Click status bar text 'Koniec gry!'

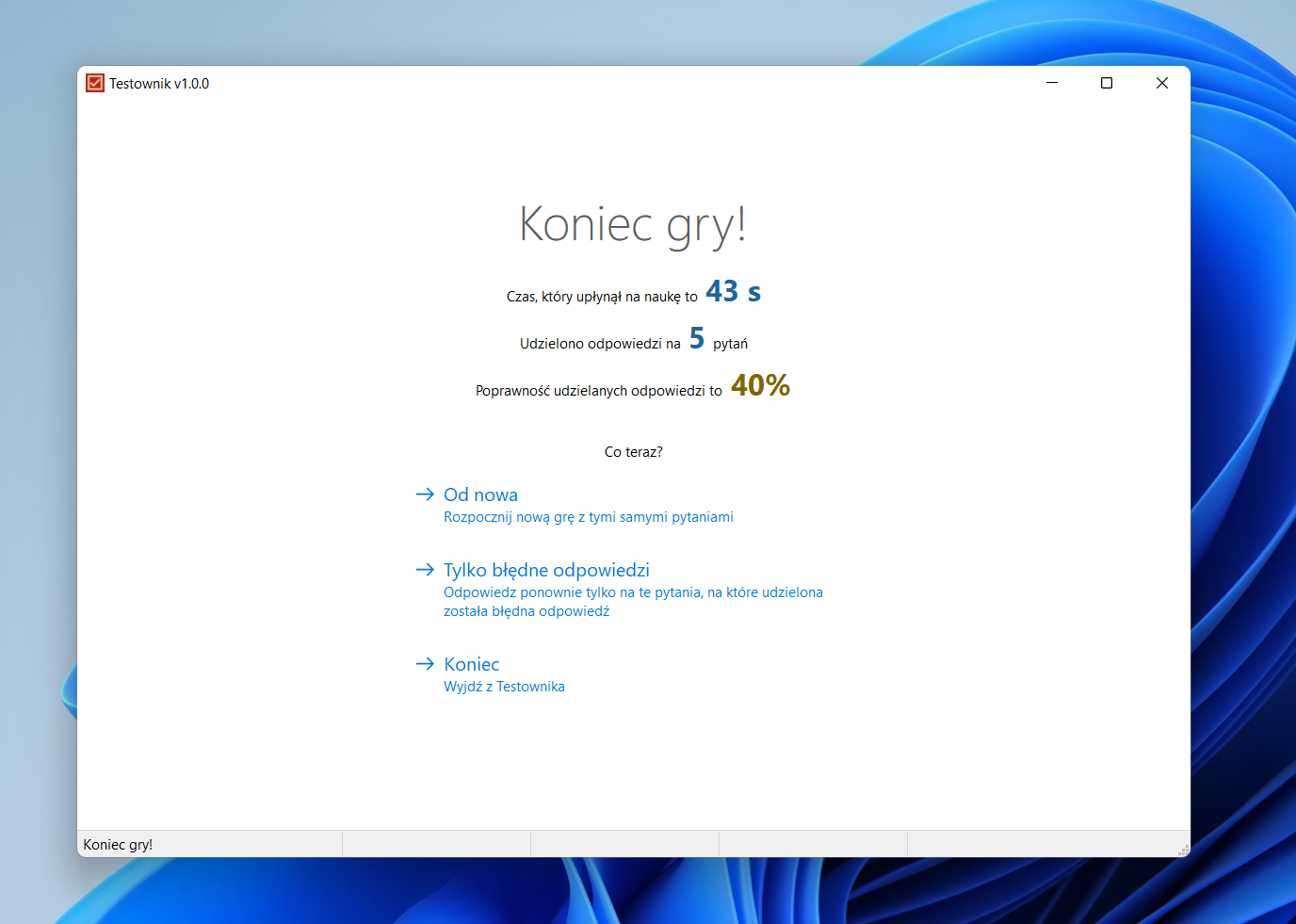118,845
